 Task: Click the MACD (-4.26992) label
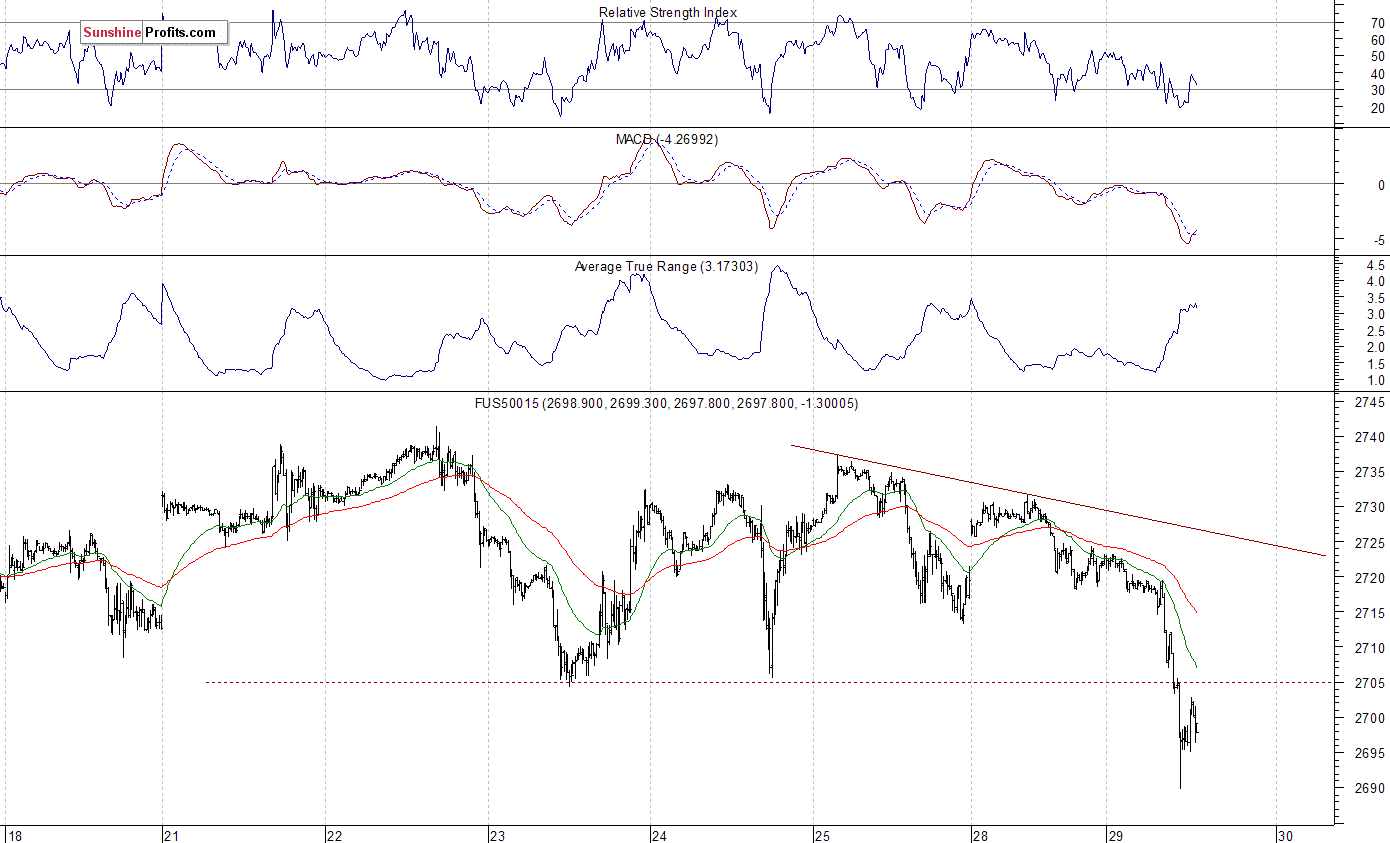tap(666, 139)
